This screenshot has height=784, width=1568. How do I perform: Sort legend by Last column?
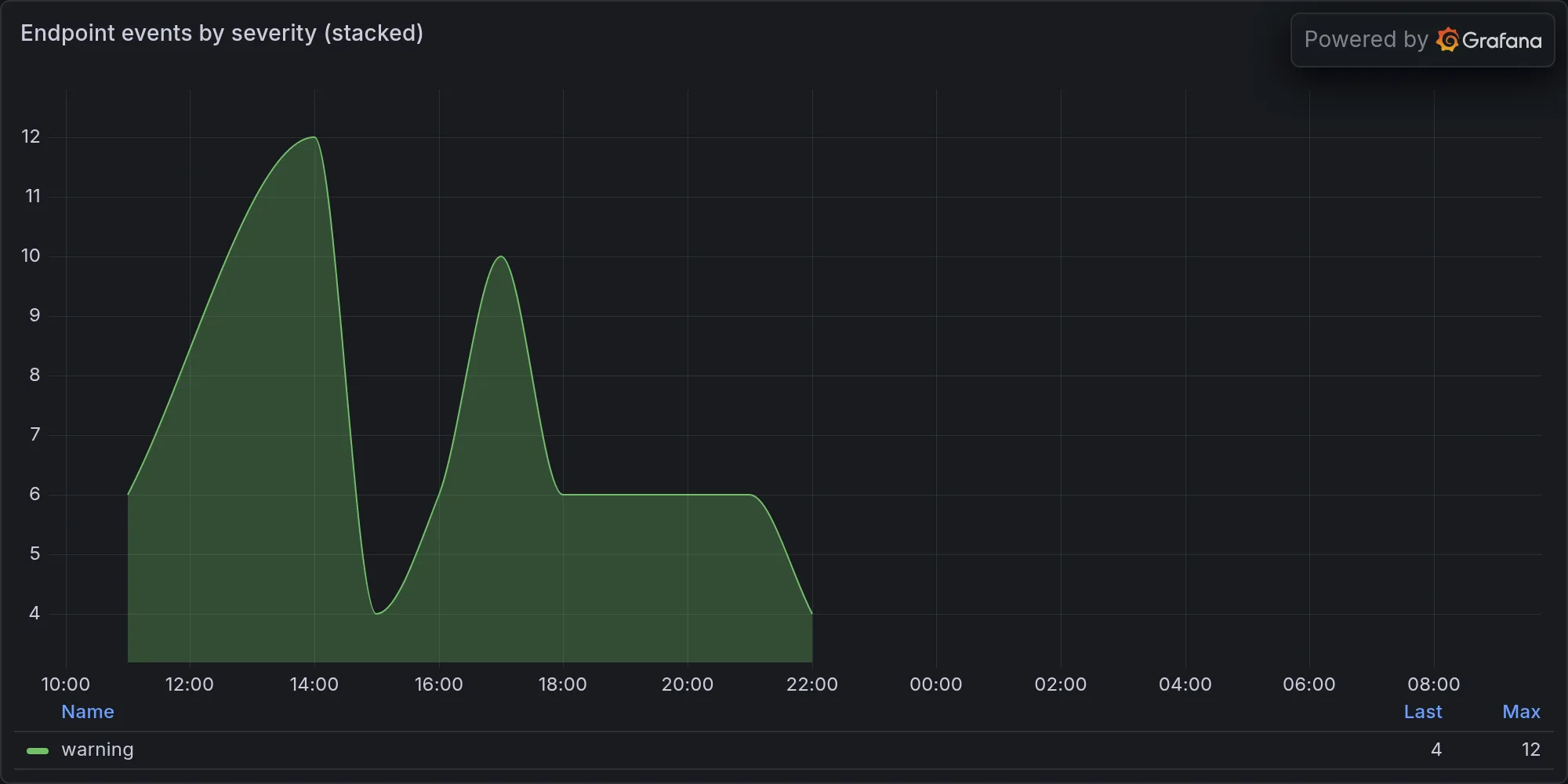click(x=1423, y=712)
